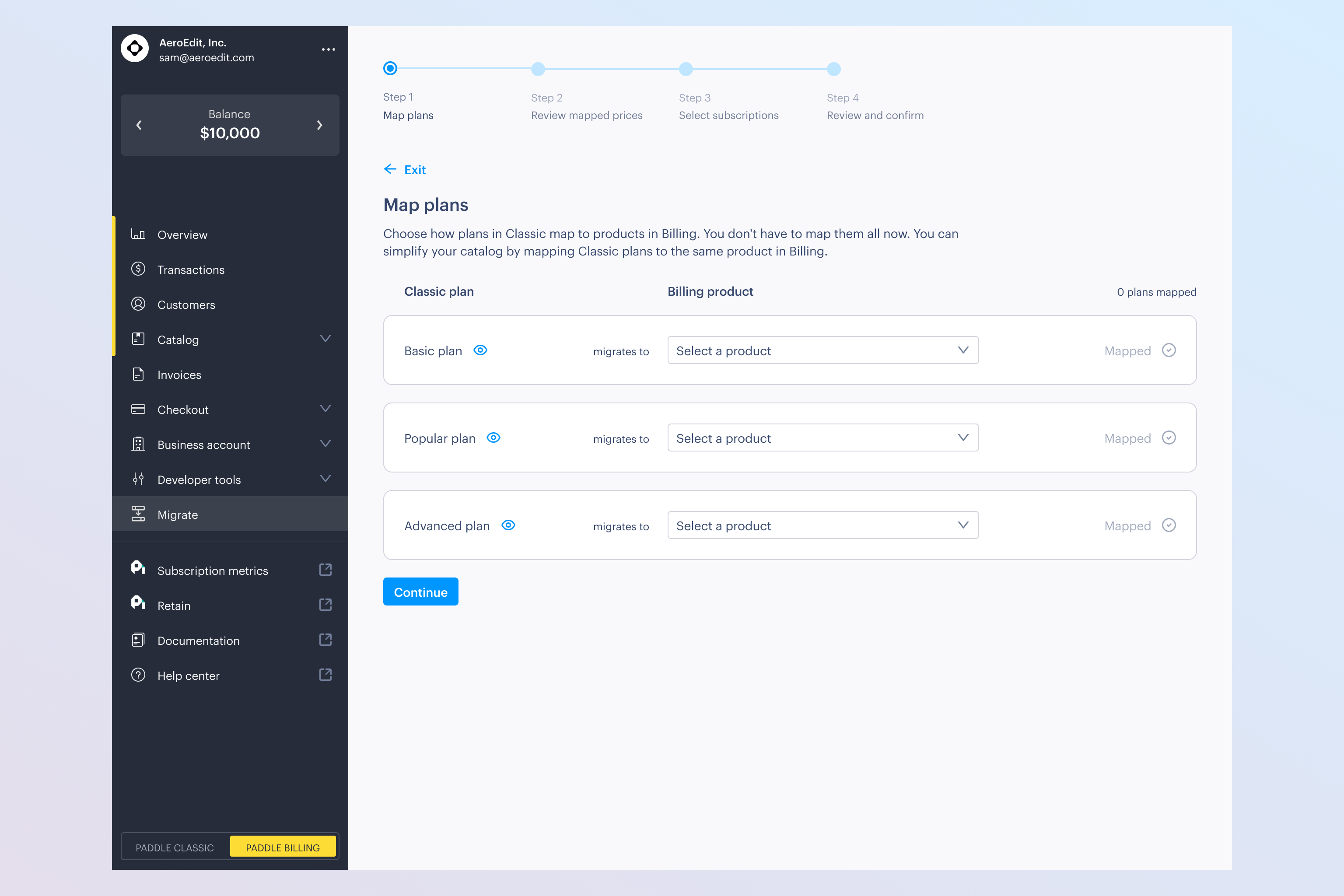Click the Continue button
This screenshot has height=896, width=1344.
[420, 592]
